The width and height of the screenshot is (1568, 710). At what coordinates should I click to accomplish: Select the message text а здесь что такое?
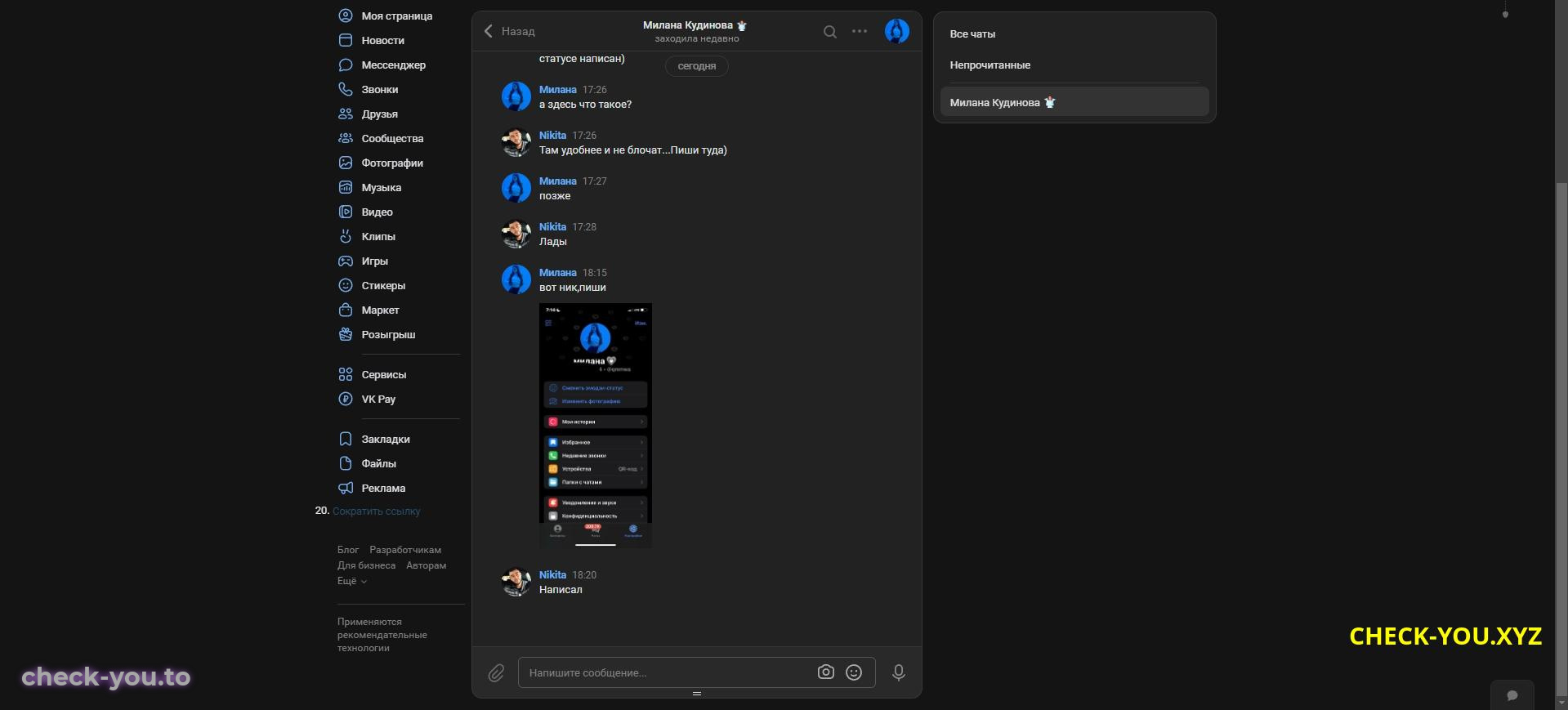pyautogui.click(x=585, y=105)
